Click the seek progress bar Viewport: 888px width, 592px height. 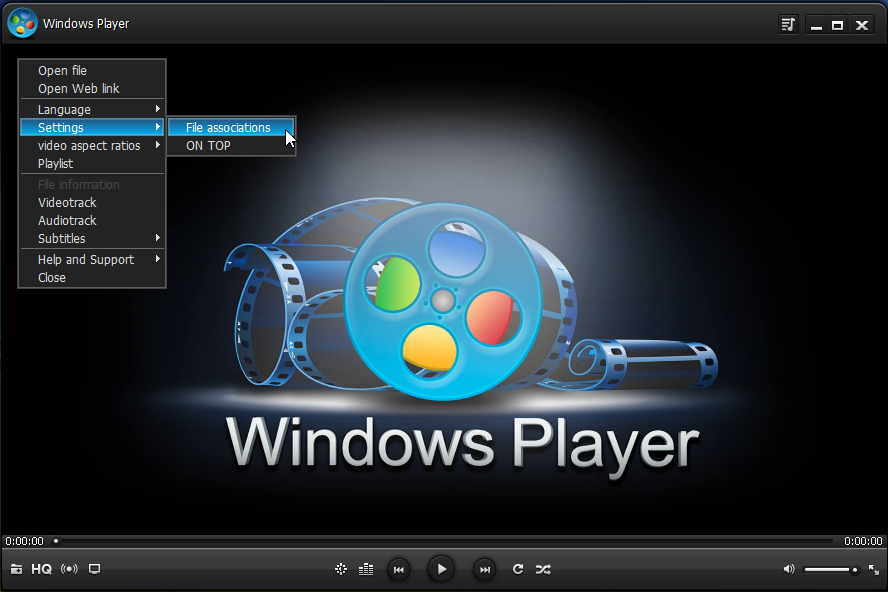[444, 541]
